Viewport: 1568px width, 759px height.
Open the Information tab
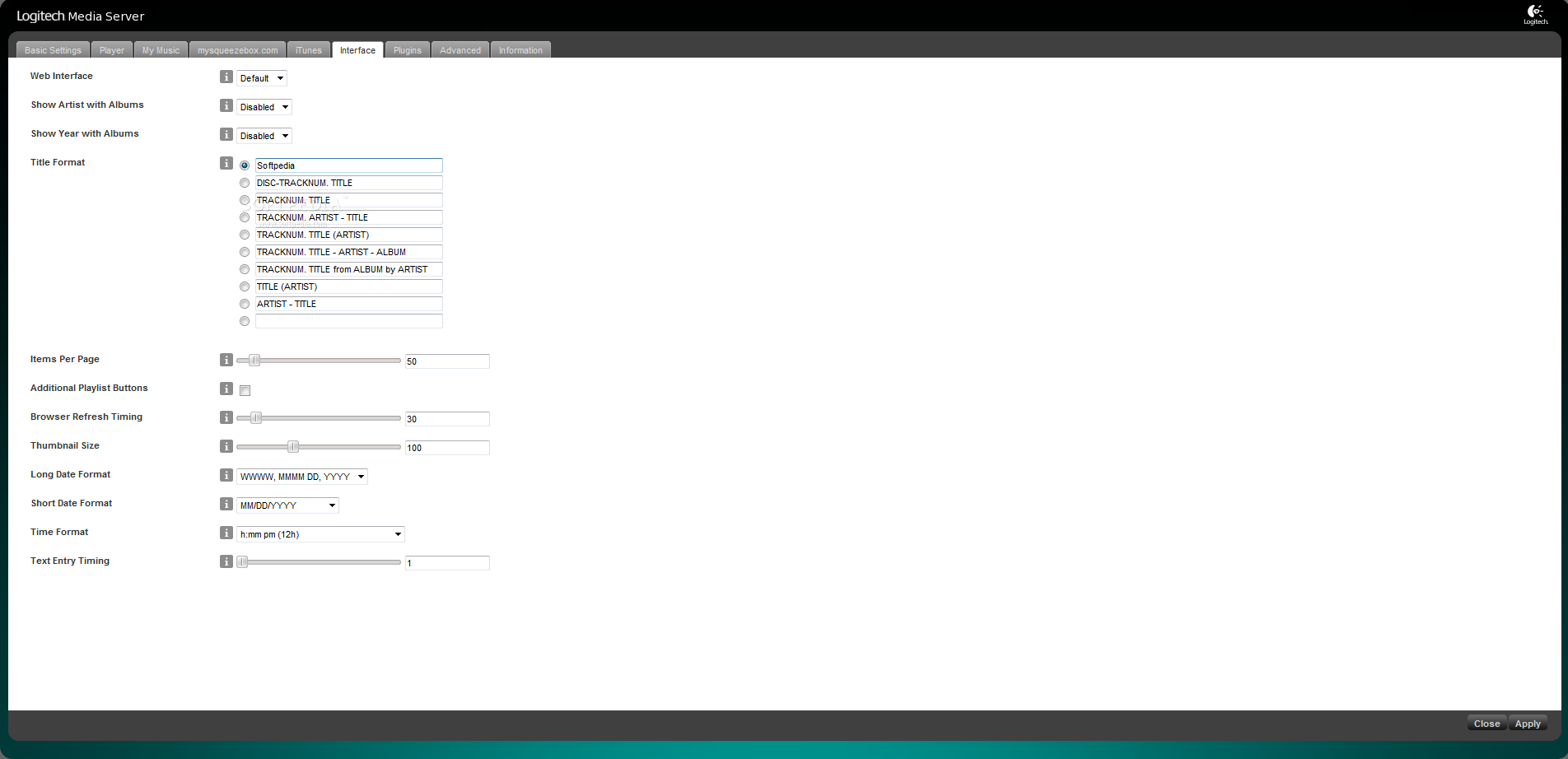click(520, 50)
